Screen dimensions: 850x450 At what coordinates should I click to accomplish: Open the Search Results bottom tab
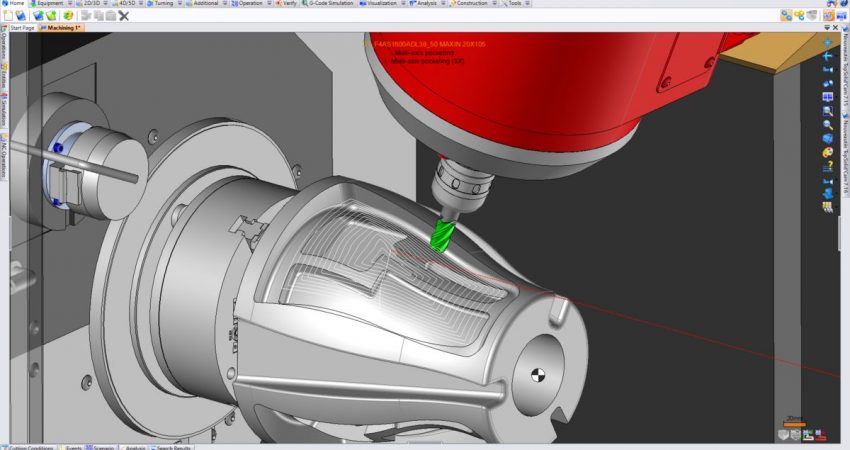171,447
